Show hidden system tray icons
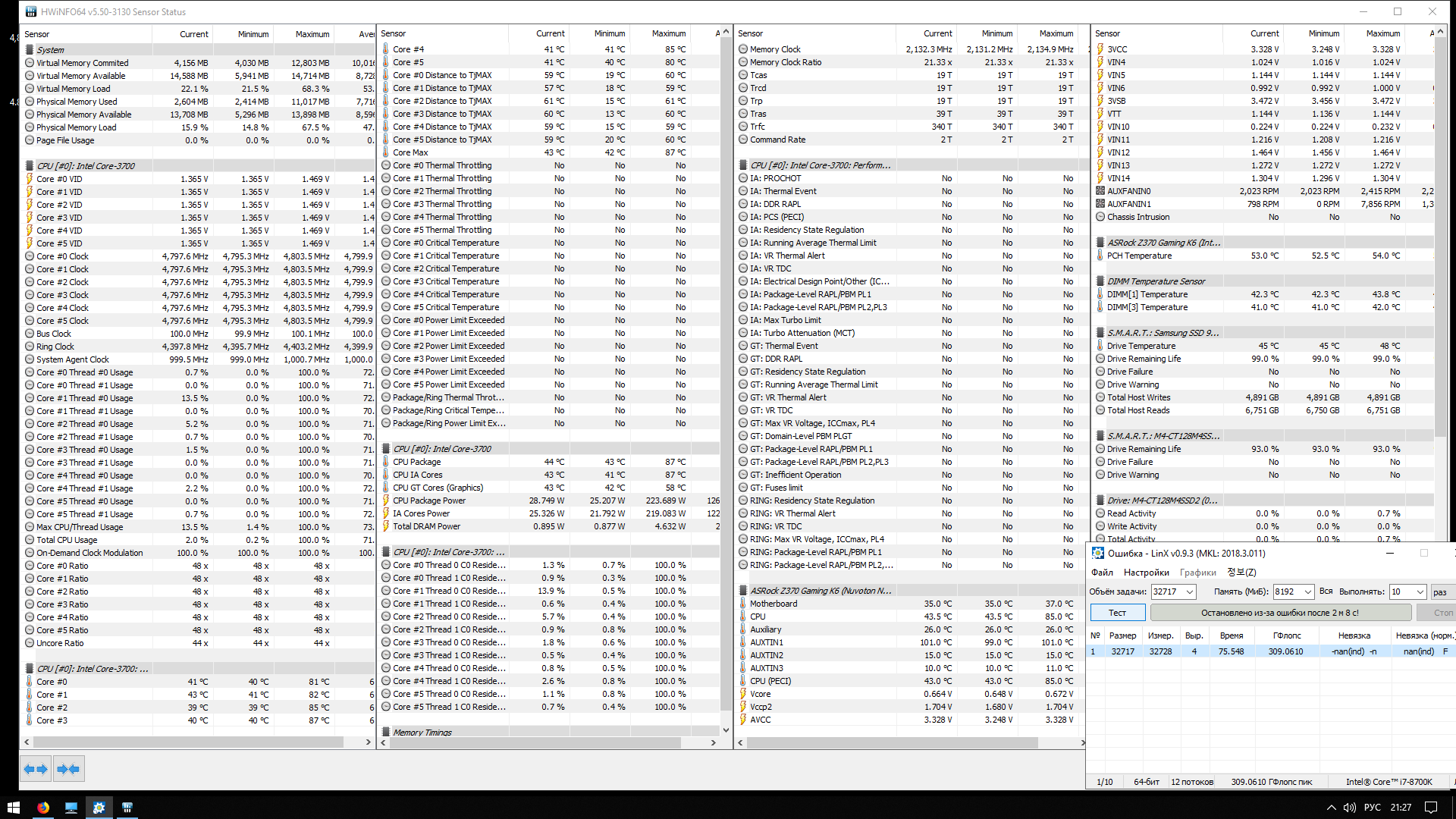This screenshot has width=1456, height=819. pyautogui.click(x=1331, y=808)
